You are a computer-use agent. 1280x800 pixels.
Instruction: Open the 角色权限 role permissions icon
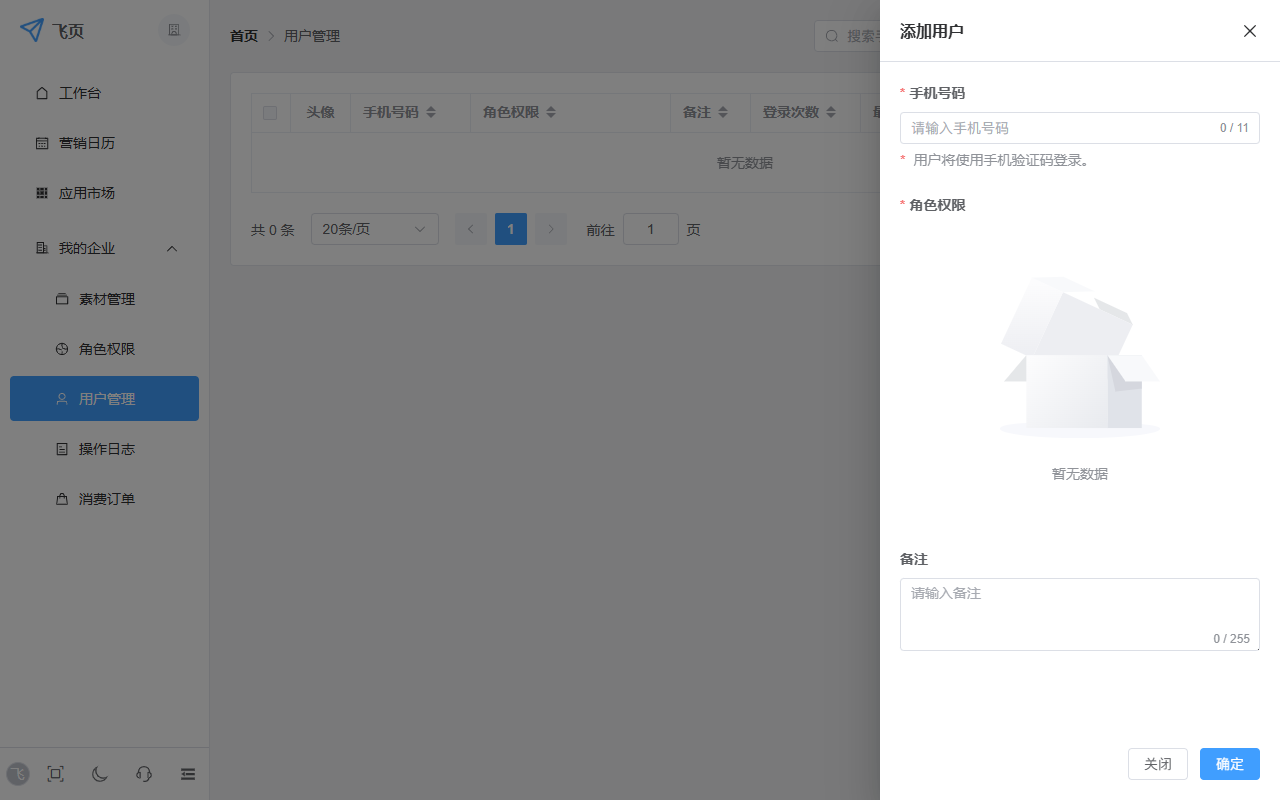pyautogui.click(x=63, y=348)
